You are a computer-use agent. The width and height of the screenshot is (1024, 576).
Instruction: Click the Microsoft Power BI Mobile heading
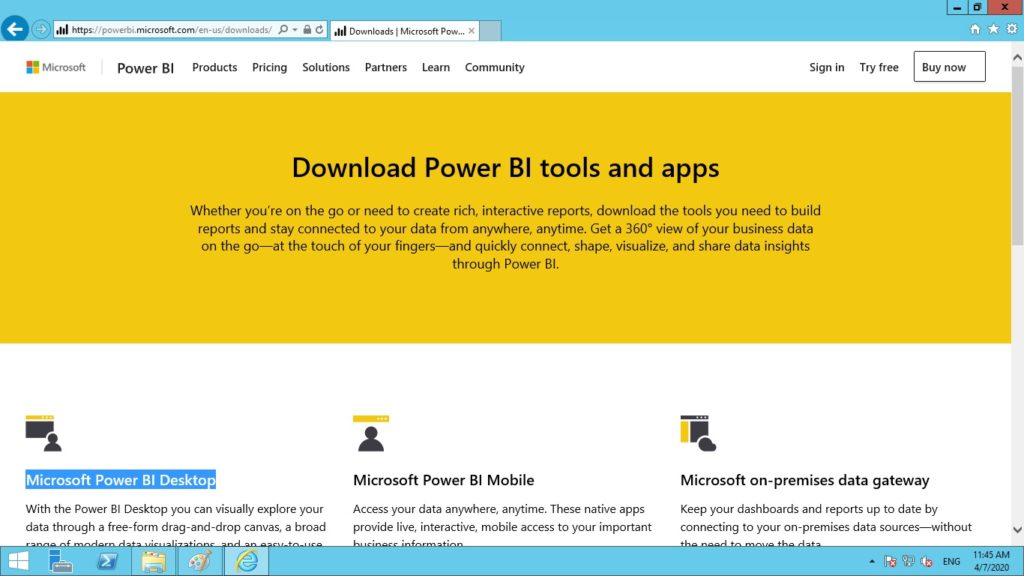tap(443, 480)
